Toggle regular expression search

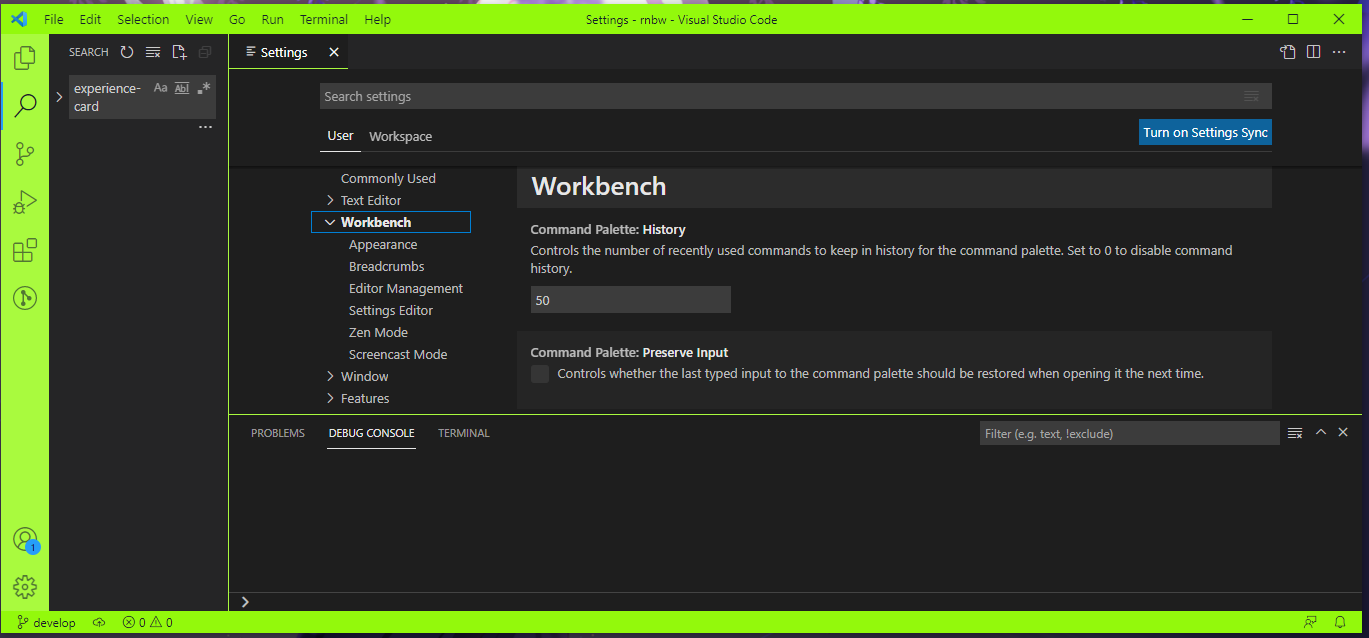[203, 87]
